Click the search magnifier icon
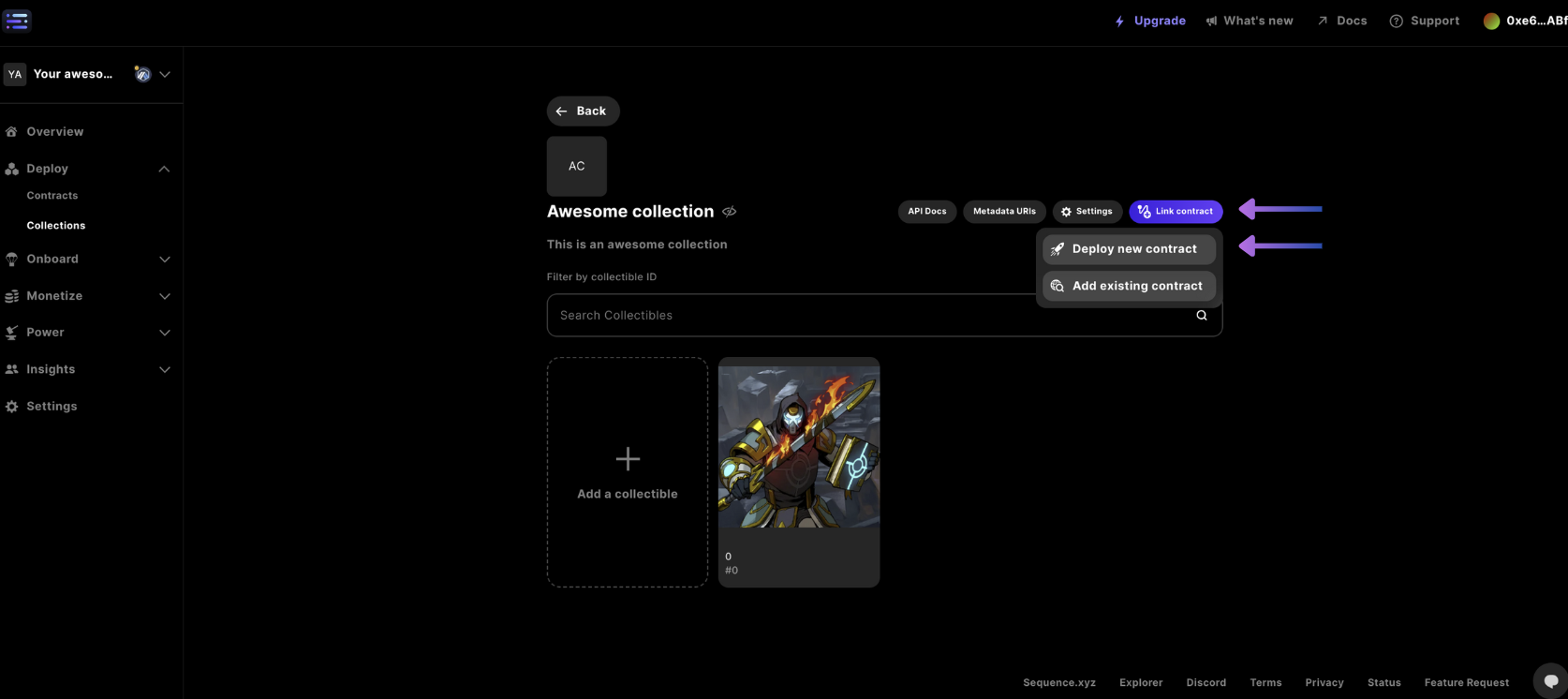 1201,316
